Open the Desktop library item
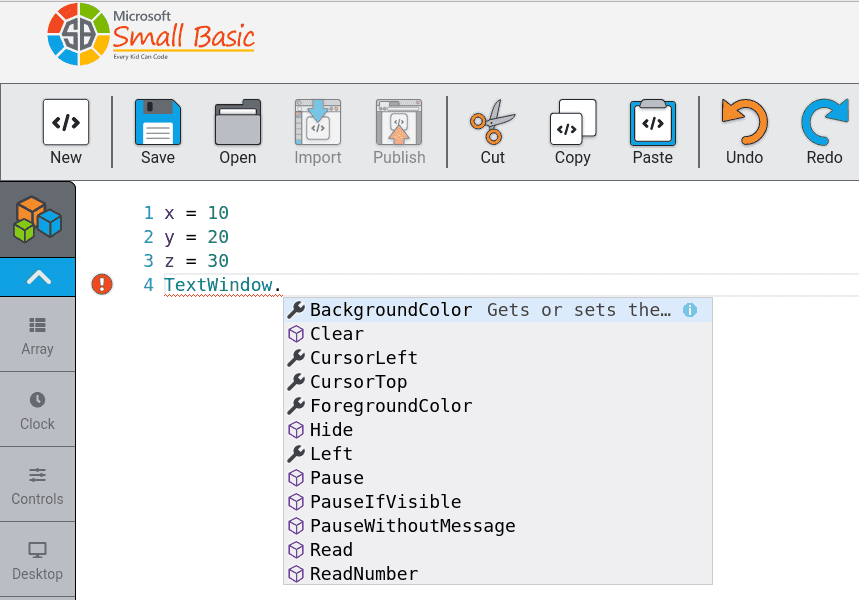859x600 pixels. tap(37, 561)
